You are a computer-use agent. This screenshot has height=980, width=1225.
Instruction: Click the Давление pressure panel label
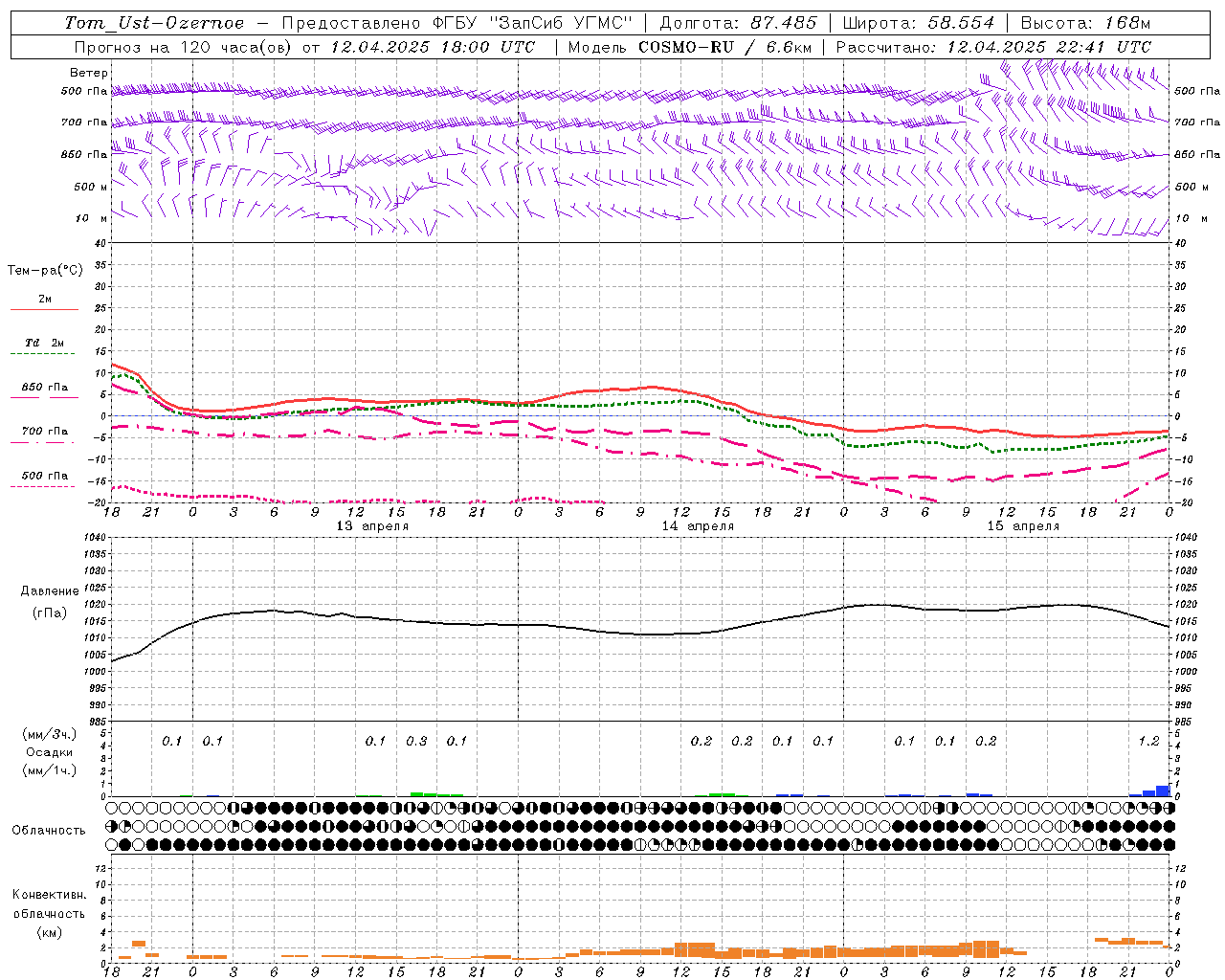pyautogui.click(x=50, y=591)
